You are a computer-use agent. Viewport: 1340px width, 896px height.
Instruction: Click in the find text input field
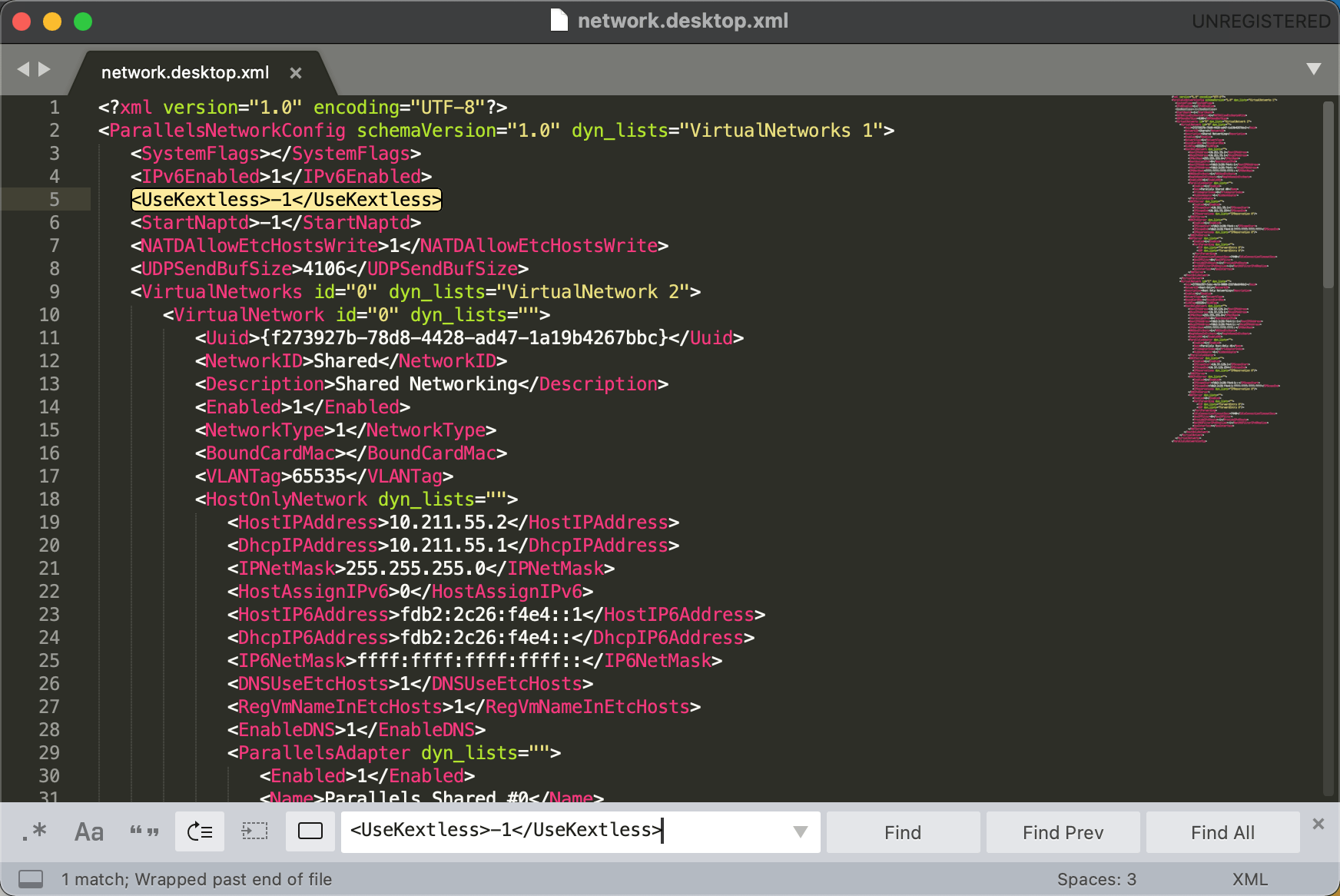click(x=569, y=831)
